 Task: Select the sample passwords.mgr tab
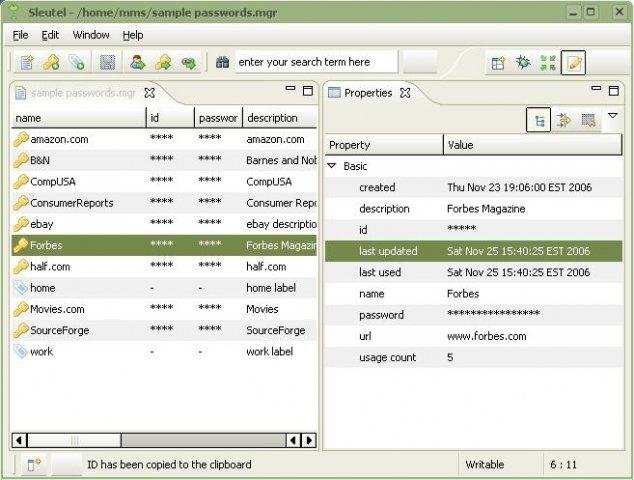(x=83, y=93)
